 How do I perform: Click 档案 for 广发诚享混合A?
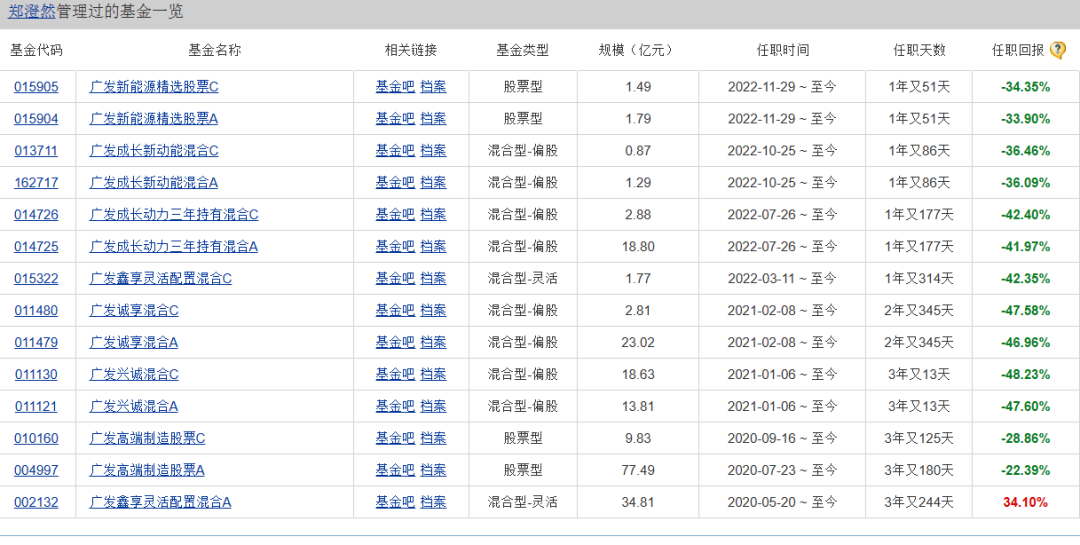coord(433,343)
